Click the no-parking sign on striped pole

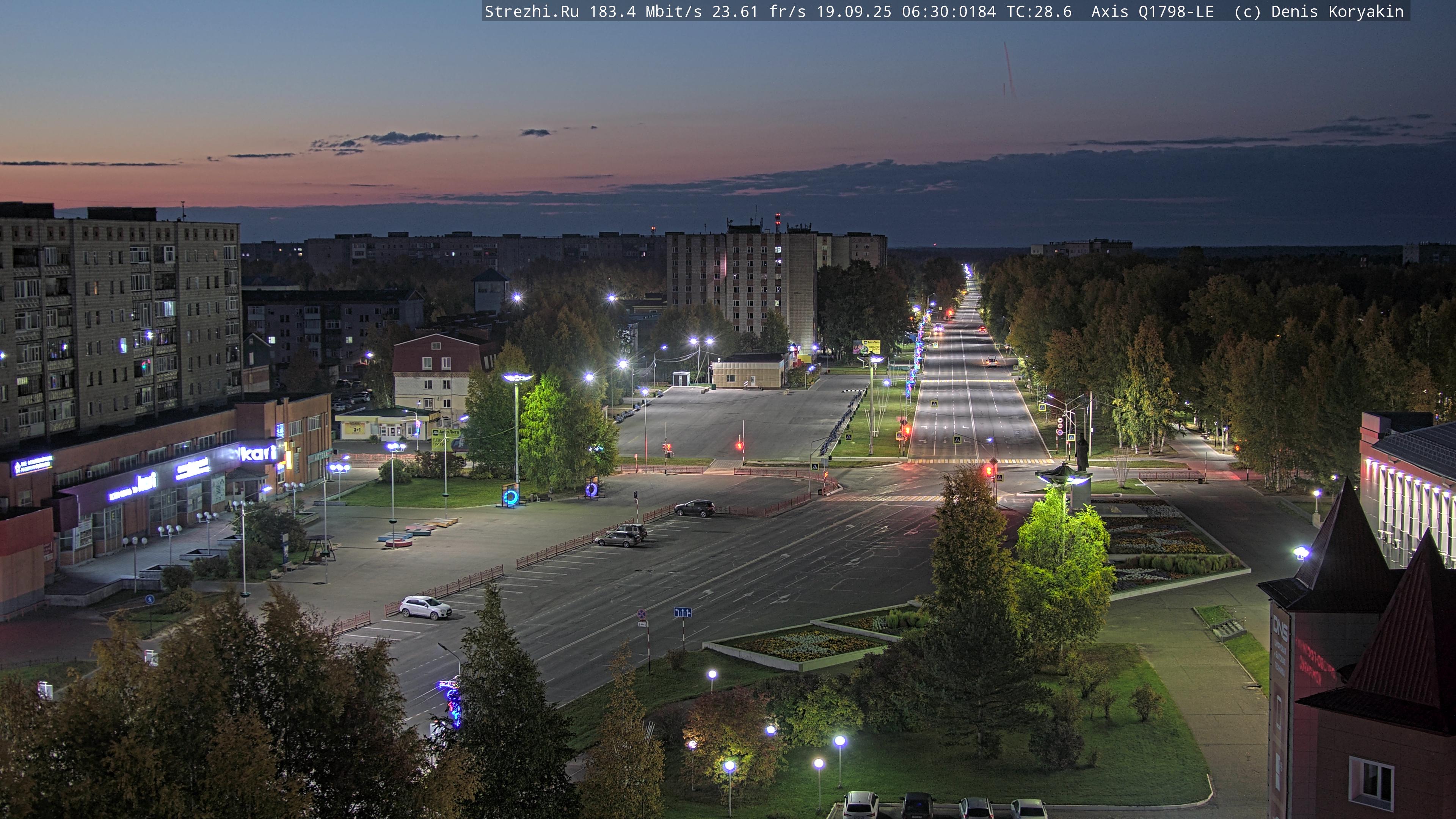(x=642, y=614)
